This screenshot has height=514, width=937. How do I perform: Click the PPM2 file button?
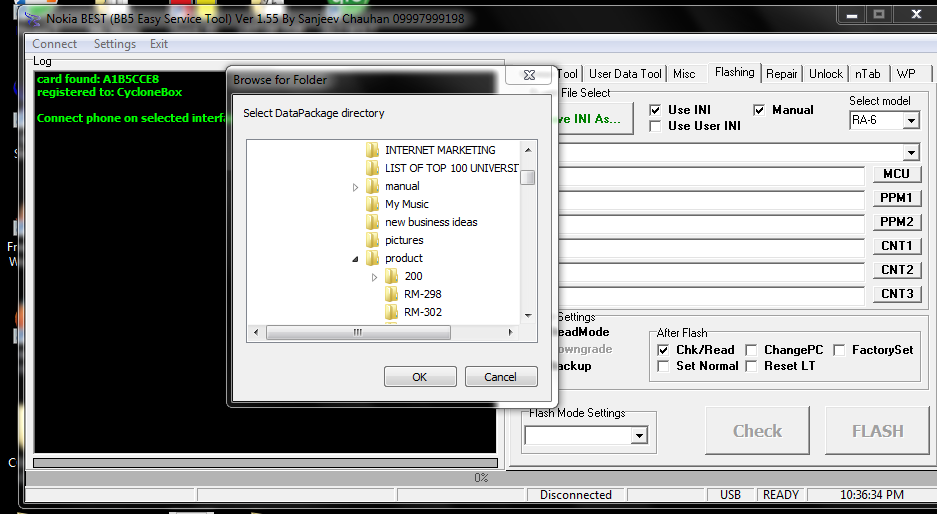896,222
